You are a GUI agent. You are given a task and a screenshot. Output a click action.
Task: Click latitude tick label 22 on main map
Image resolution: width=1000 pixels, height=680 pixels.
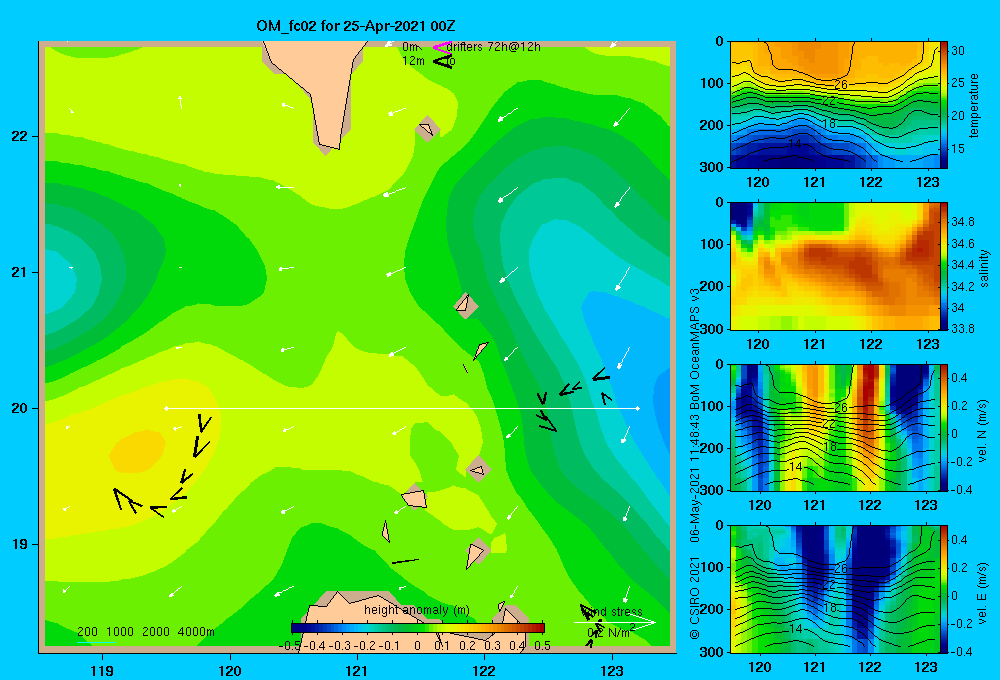point(20,137)
